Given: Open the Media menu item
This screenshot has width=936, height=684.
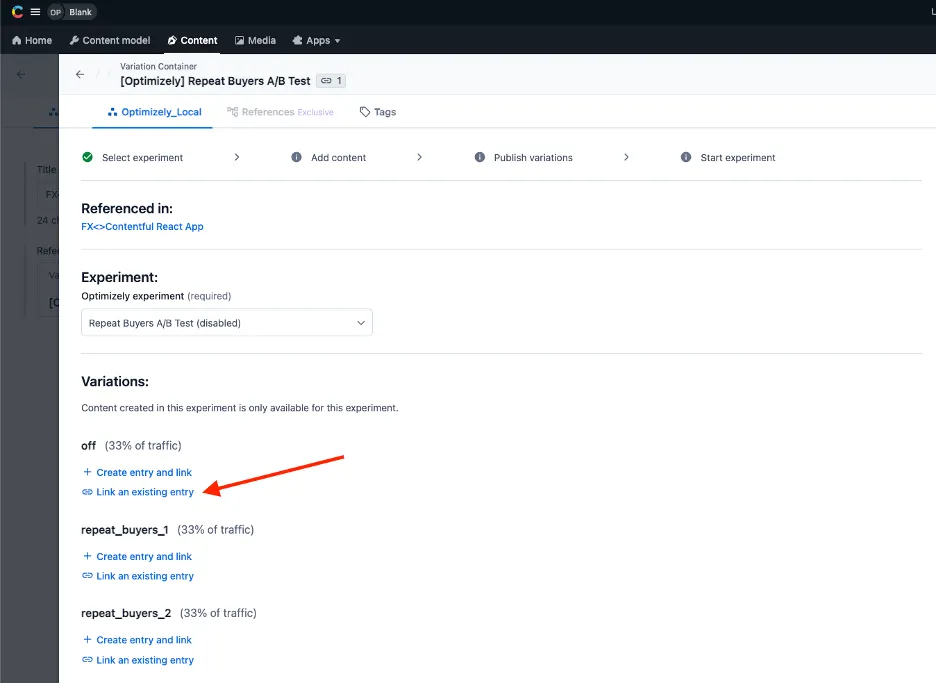Looking at the screenshot, I should point(255,41).
